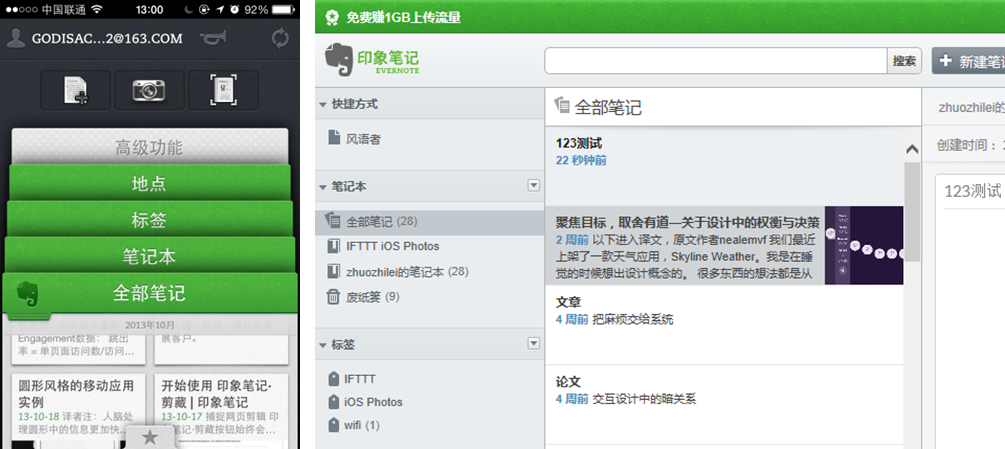1005x449 pixels.
Task: Click the 新建笔记 button
Action: pos(968,61)
